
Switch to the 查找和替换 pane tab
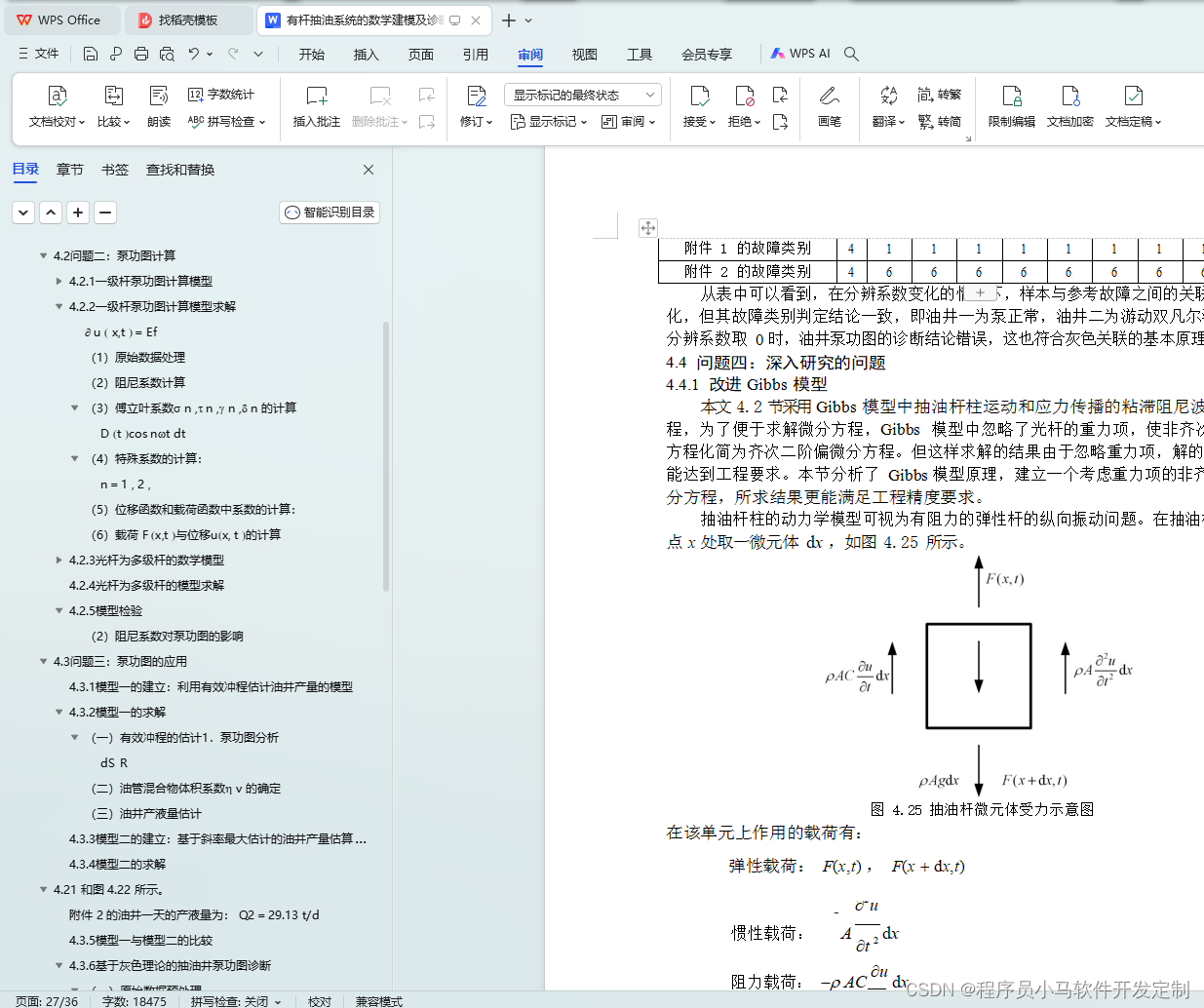click(180, 170)
